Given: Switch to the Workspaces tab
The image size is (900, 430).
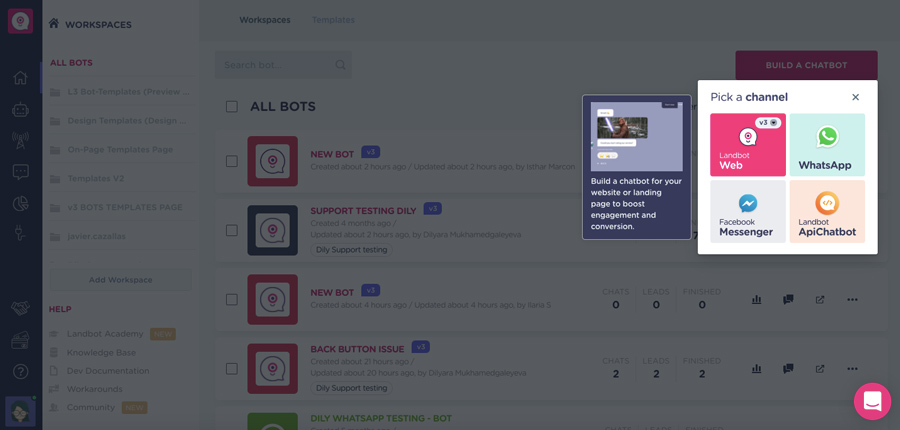Looking at the screenshot, I should [265, 20].
